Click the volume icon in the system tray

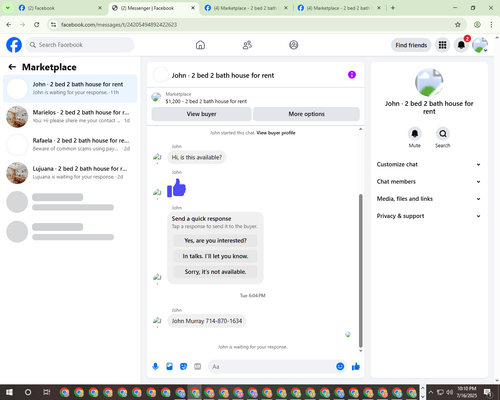(x=449, y=392)
